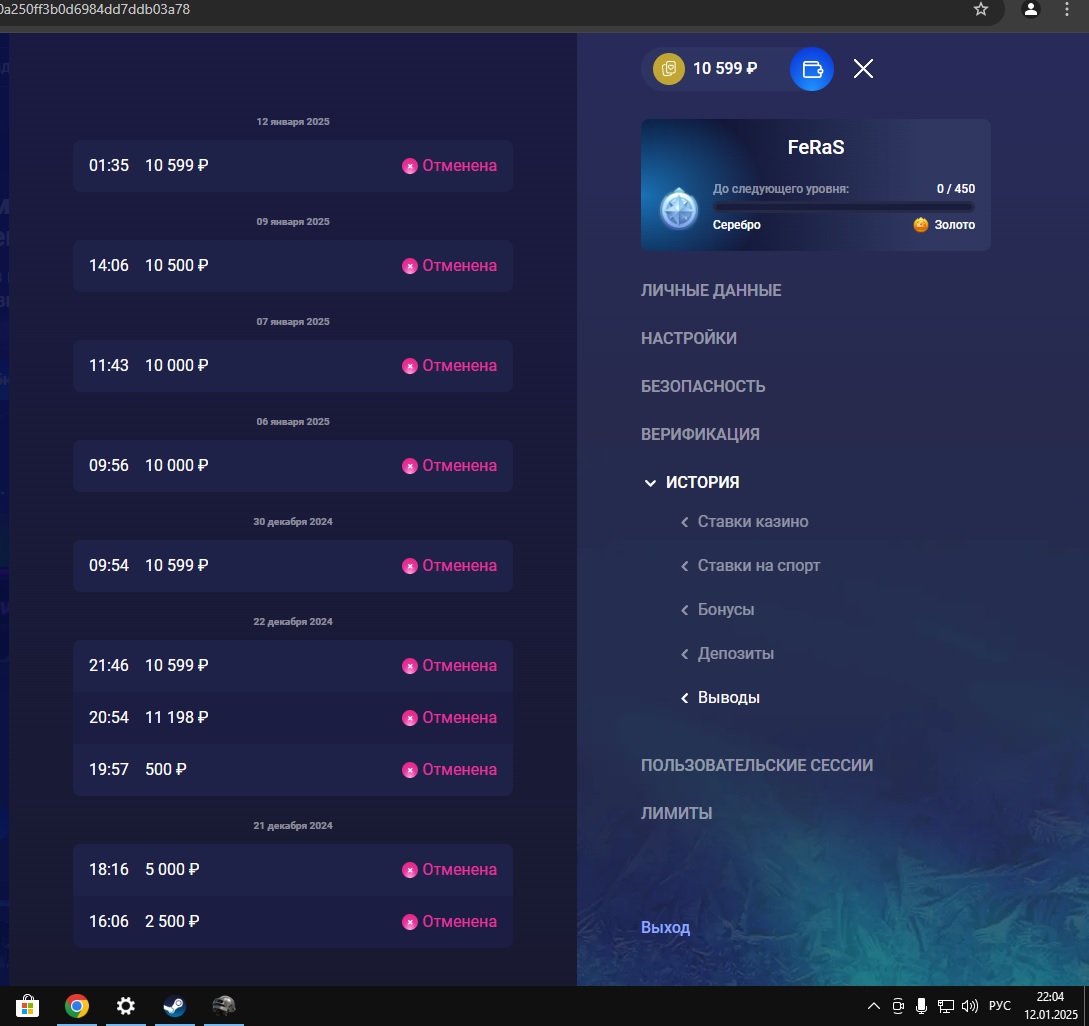
Task: Go to Ставки казино history
Action: click(x=753, y=522)
